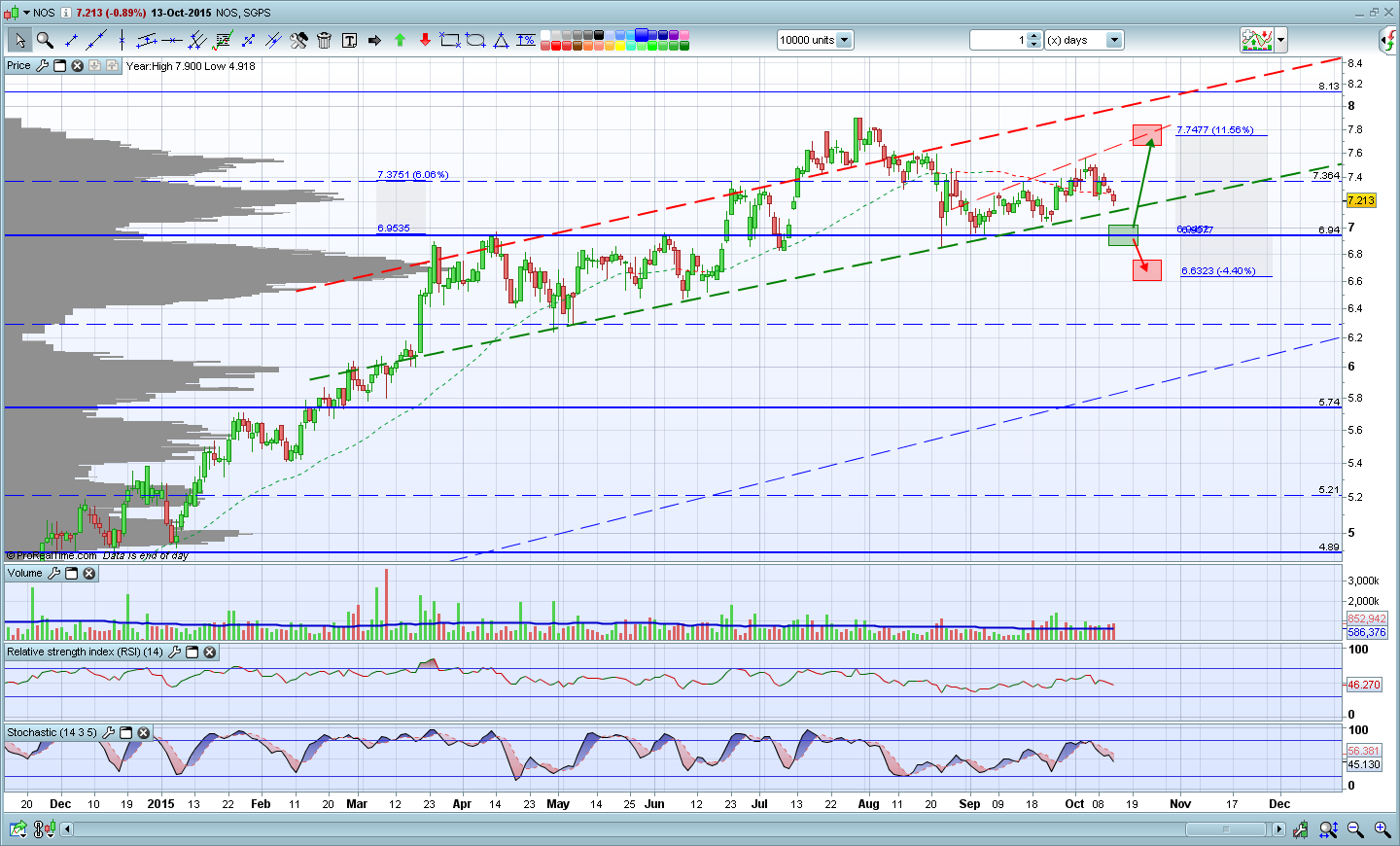1400x846 pixels.
Task: Close the Volume indicator panel
Action: pos(88,574)
